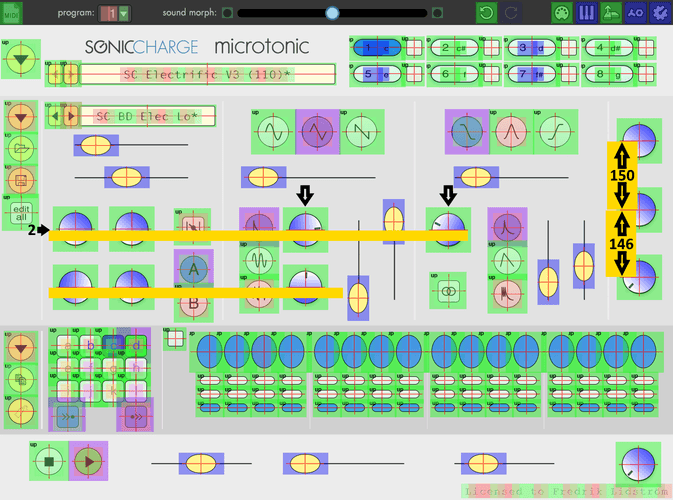Select pattern c
The width and height of the screenshot is (673, 500).
pos(113,345)
